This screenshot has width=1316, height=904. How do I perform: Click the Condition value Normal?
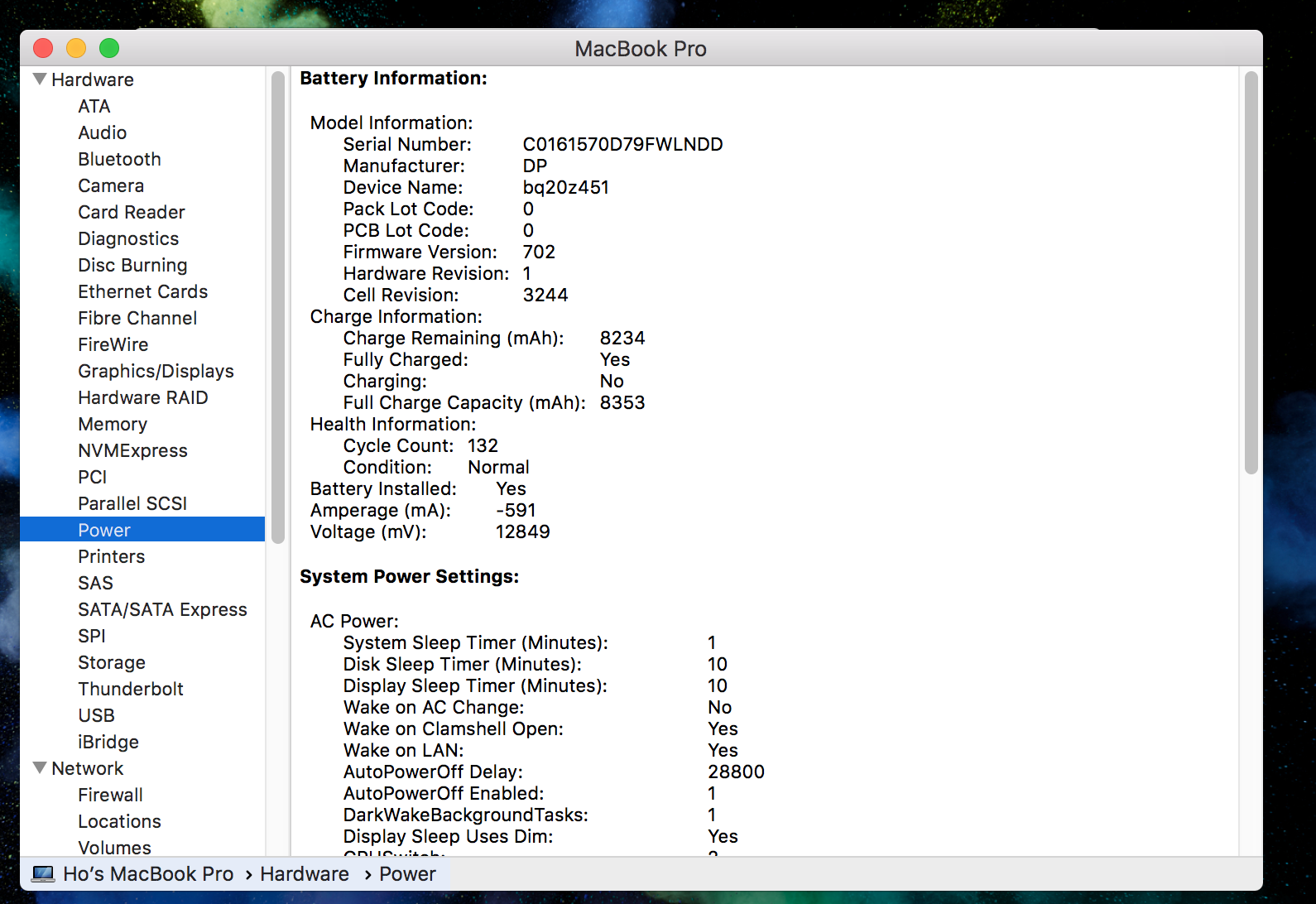tap(498, 467)
